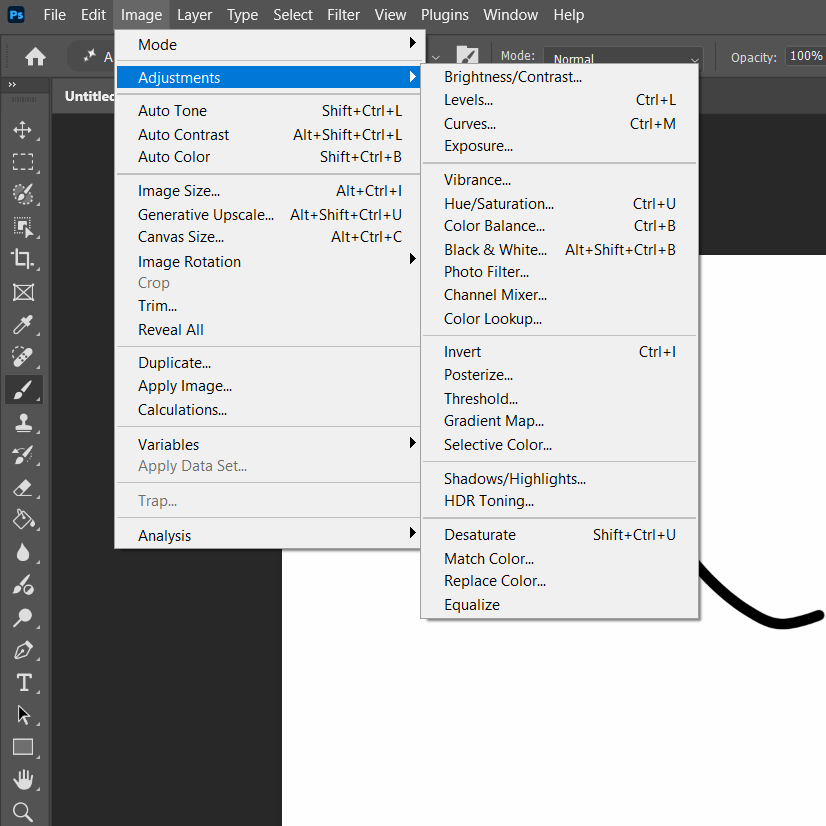This screenshot has width=826, height=826.
Task: Expand the Variables submenu
Action: (x=268, y=444)
